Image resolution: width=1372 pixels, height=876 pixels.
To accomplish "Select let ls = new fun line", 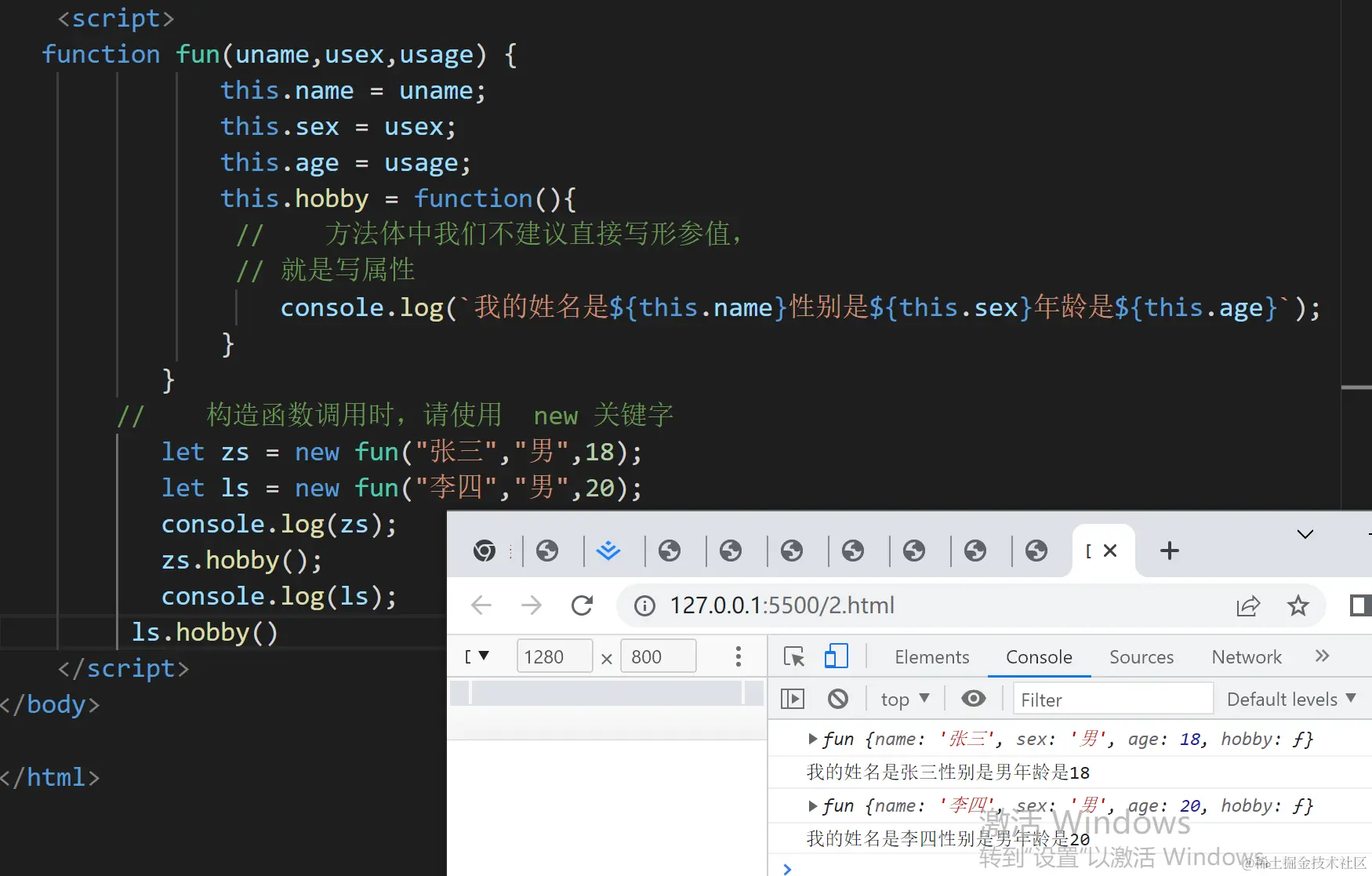I will point(401,489).
